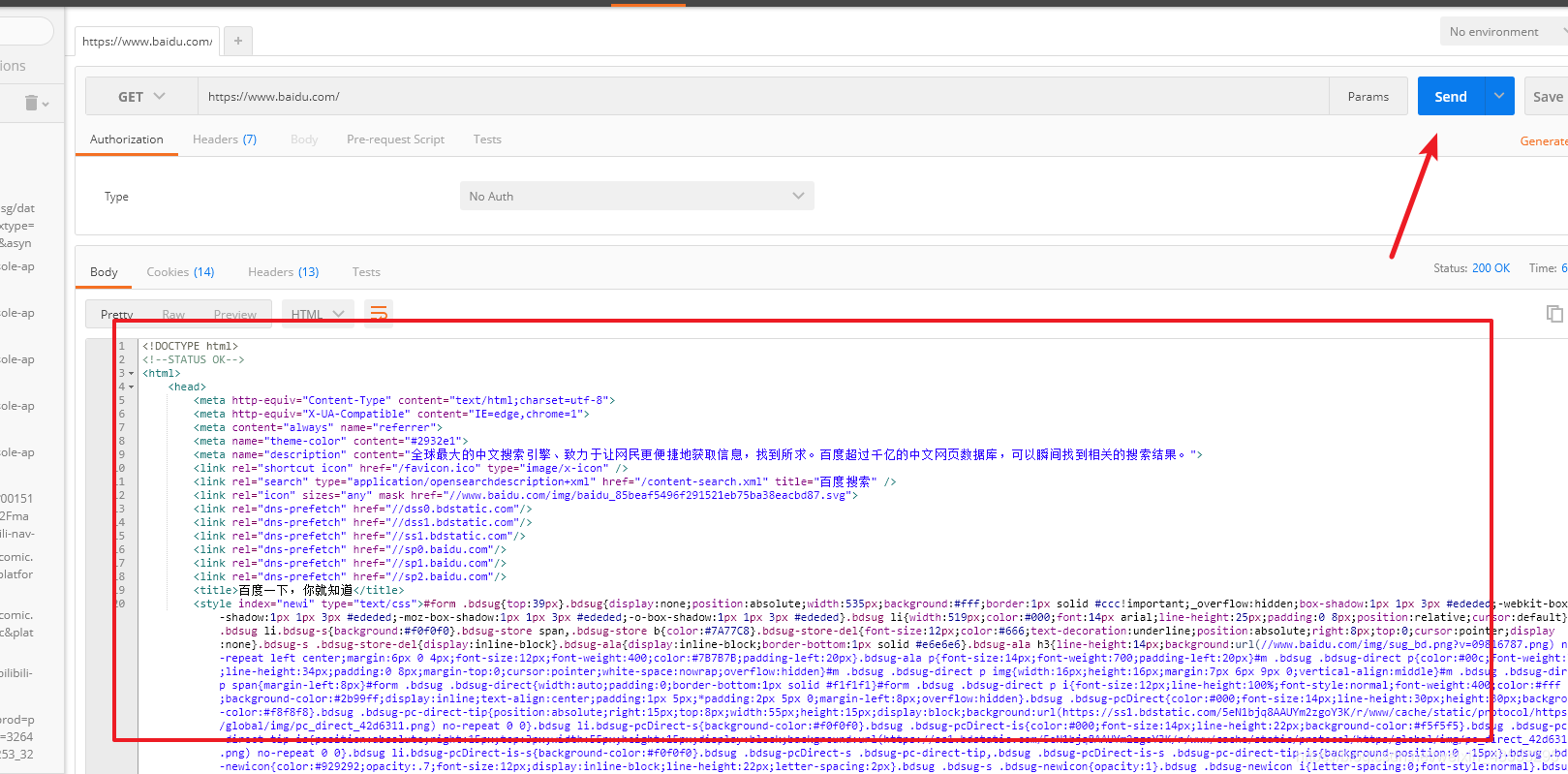Switch response view to Pretty
1568x774 pixels.
[117, 315]
